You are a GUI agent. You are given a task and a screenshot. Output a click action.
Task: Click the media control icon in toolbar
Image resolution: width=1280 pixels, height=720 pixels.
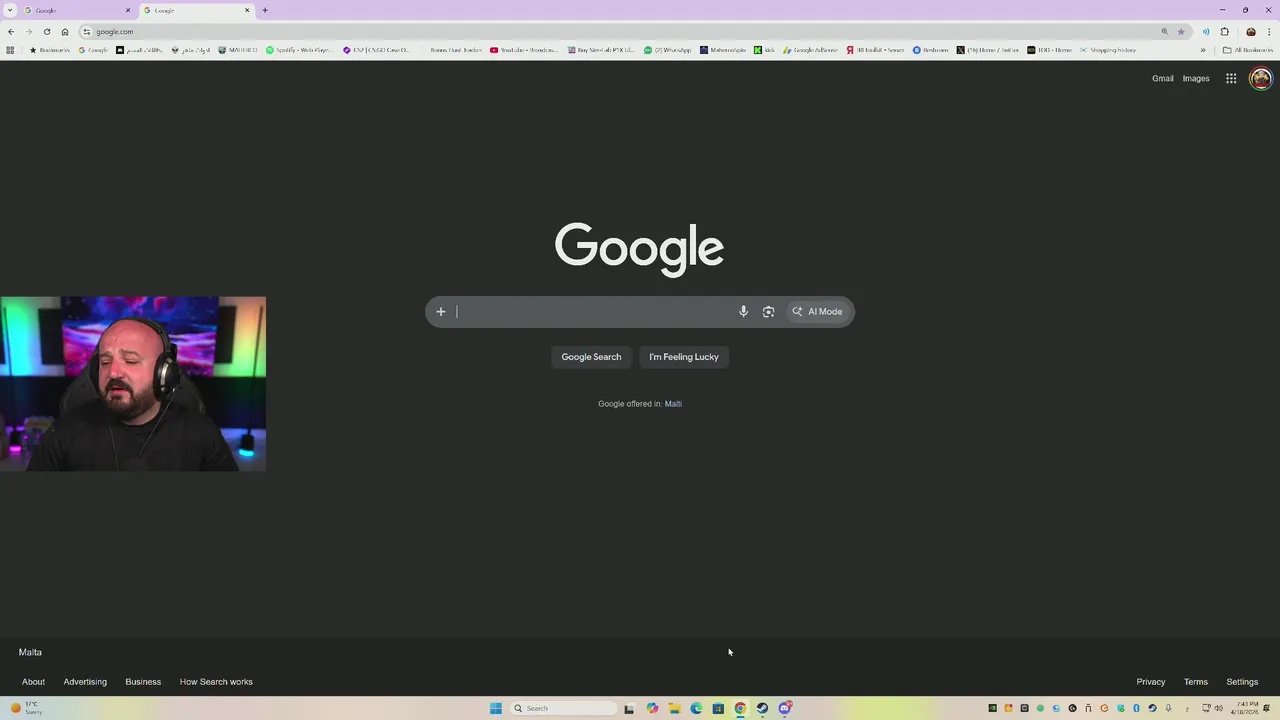tap(1206, 31)
